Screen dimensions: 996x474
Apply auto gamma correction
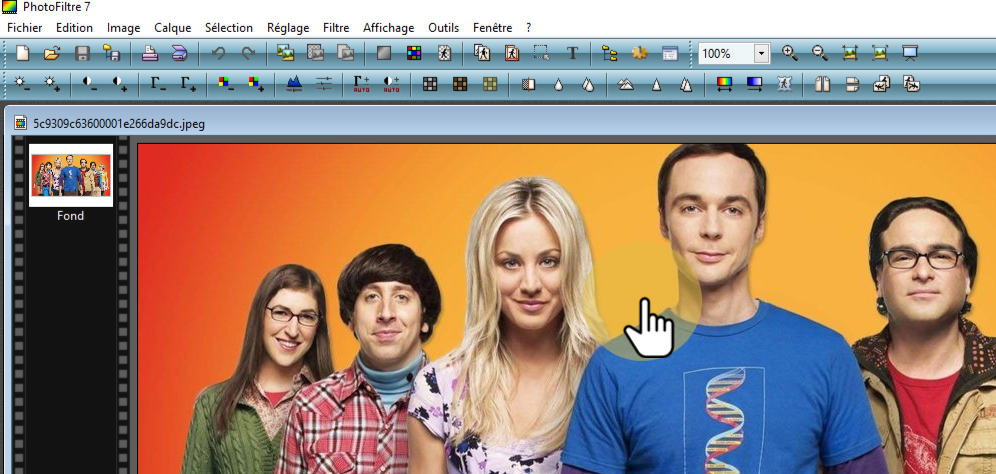point(361,84)
